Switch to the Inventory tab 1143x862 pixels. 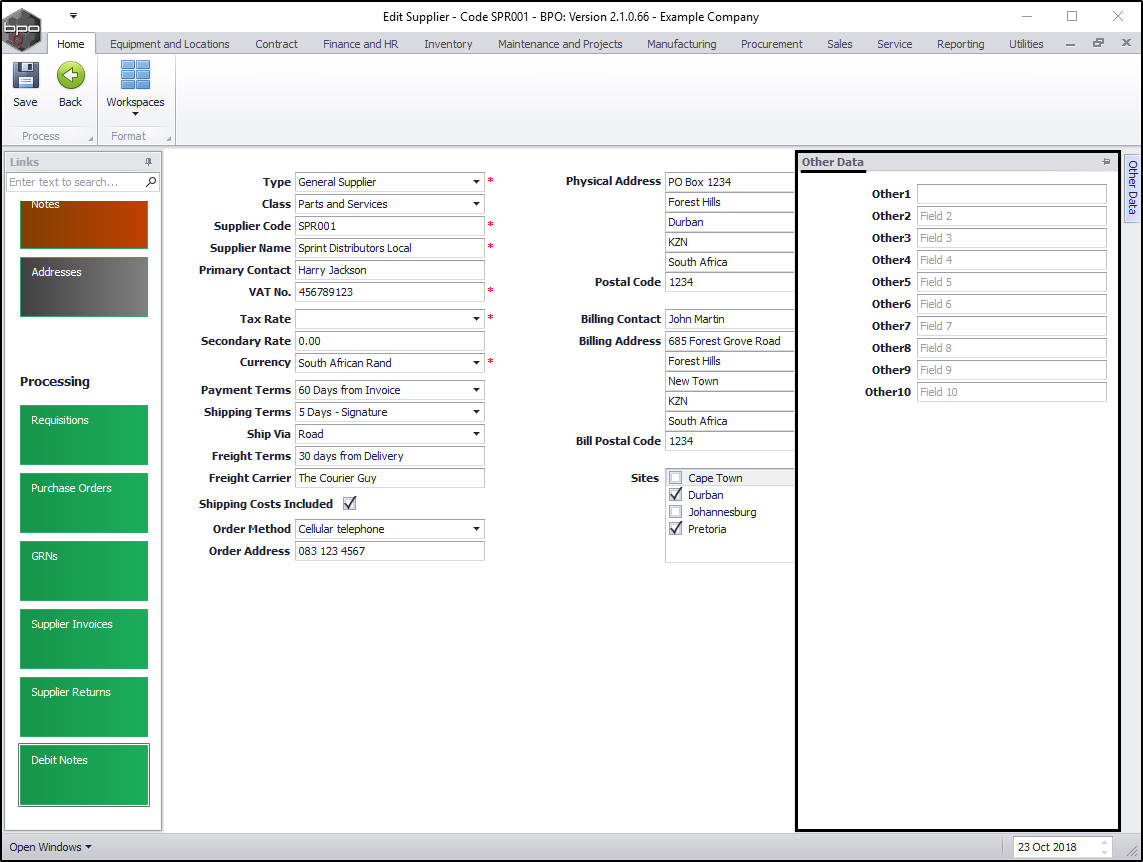coord(448,44)
